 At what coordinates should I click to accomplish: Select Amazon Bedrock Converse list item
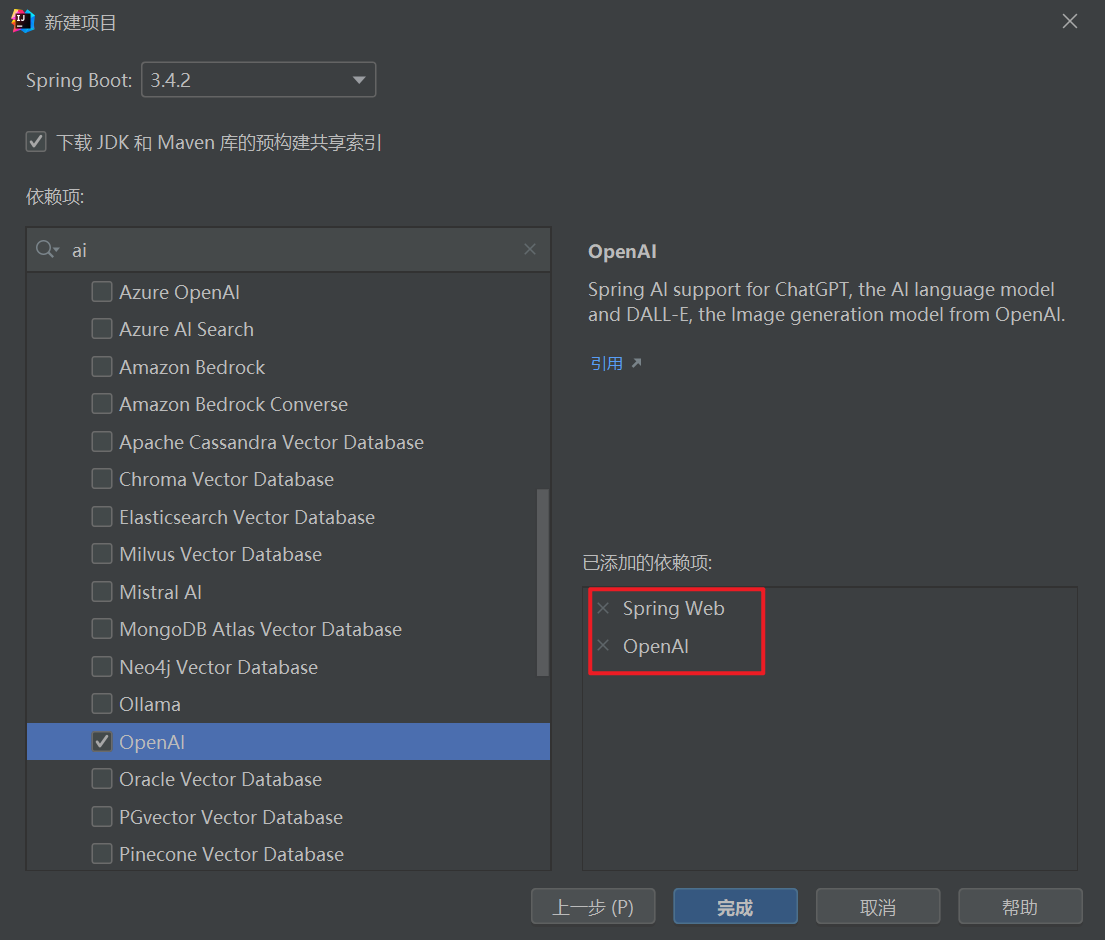233,404
